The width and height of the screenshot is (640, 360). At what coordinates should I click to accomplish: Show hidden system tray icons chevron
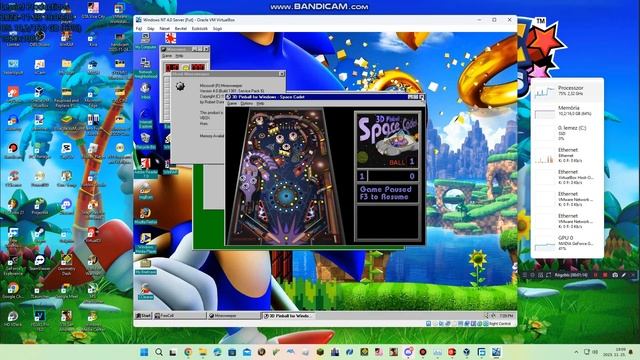pyautogui.click(x=576, y=352)
